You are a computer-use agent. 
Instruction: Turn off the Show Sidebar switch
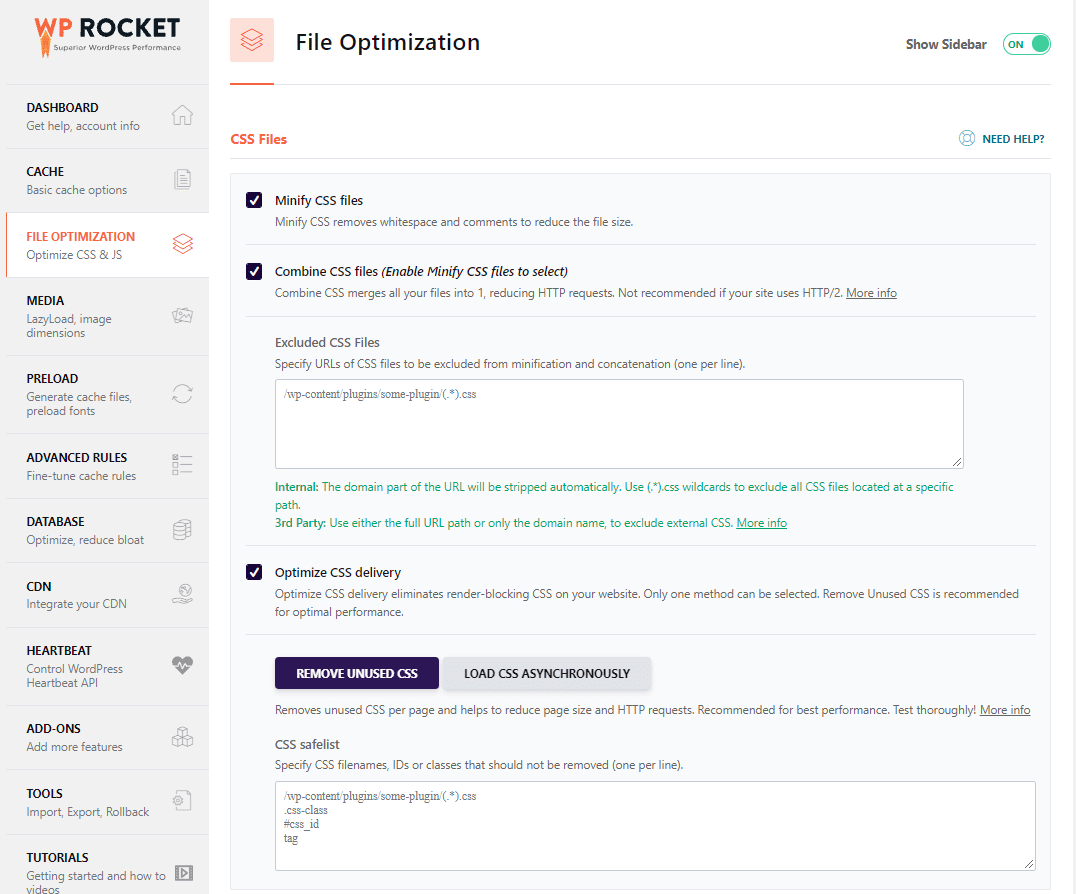(x=1026, y=44)
